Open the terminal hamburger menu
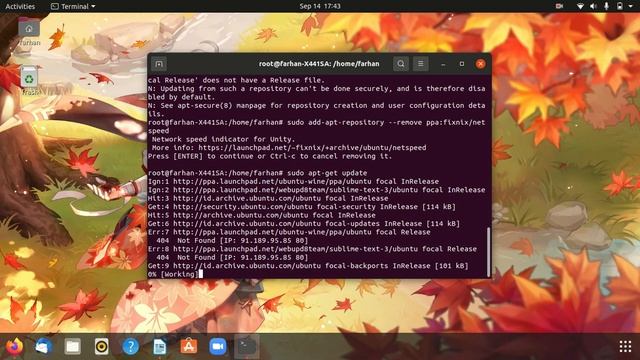Screen dimensions: 640x360 point(420,64)
